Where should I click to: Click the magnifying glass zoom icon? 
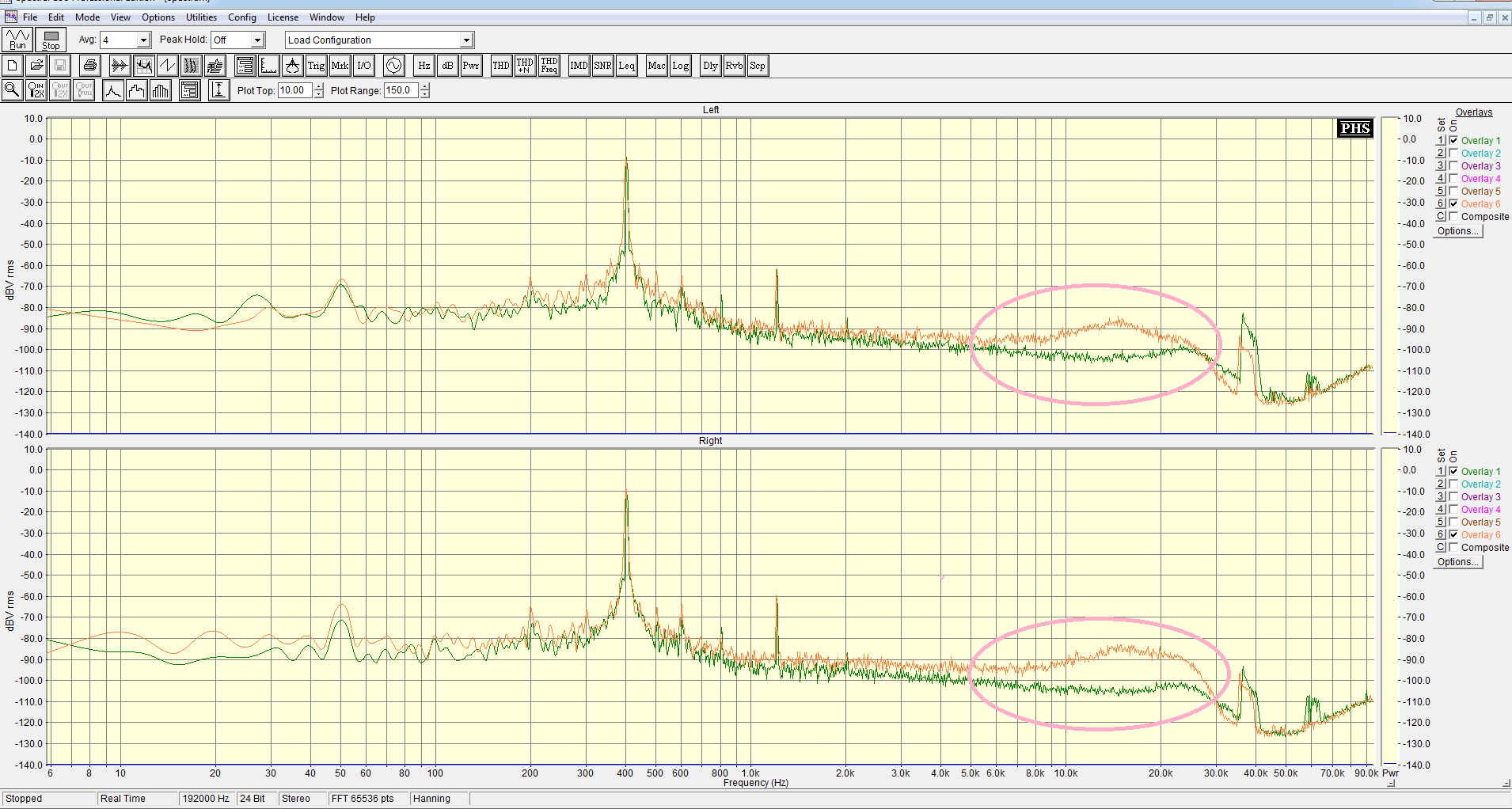pyautogui.click(x=13, y=90)
